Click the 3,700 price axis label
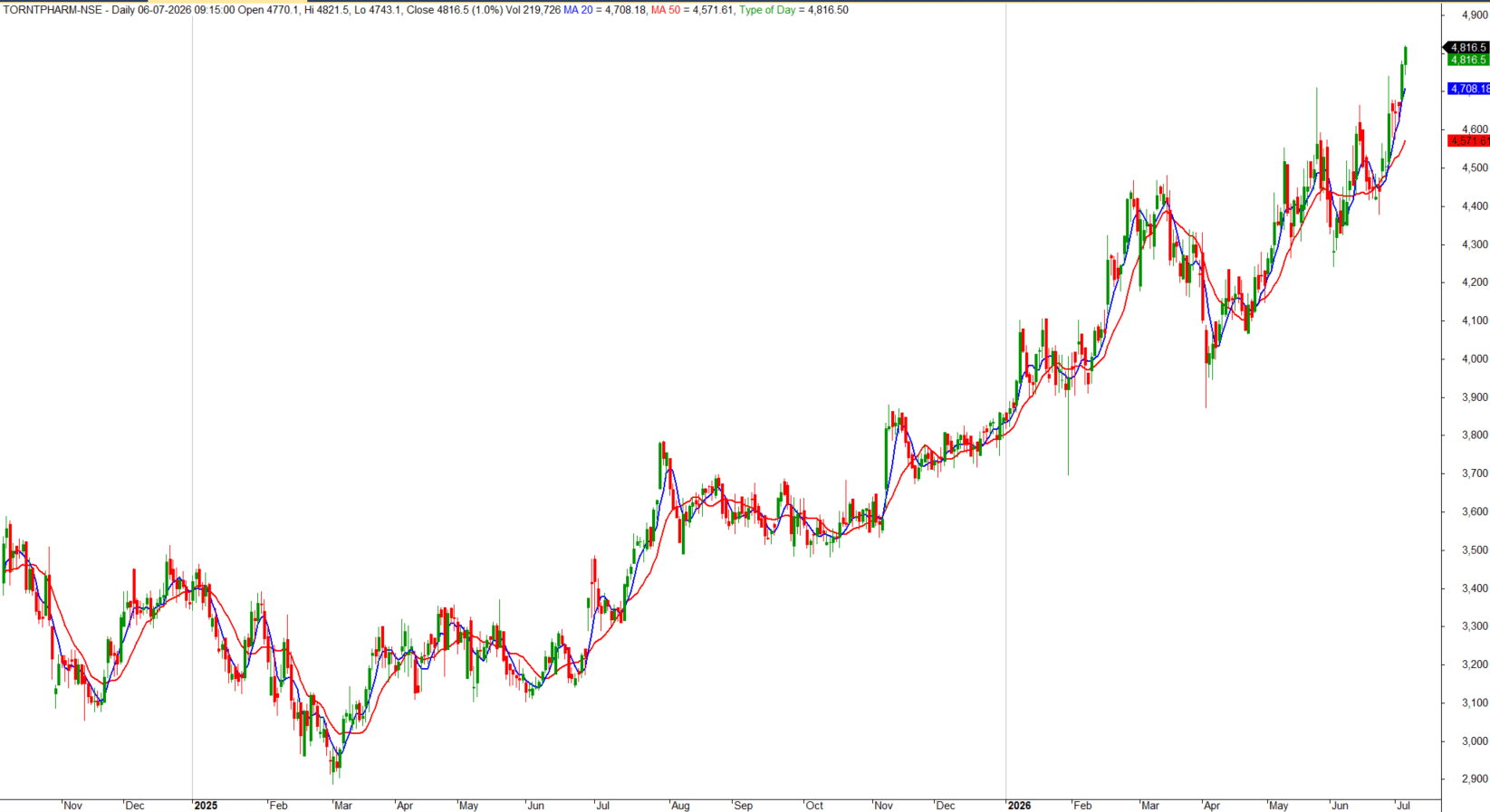Screen dimensions: 1490x812 pyautogui.click(x=1475, y=473)
